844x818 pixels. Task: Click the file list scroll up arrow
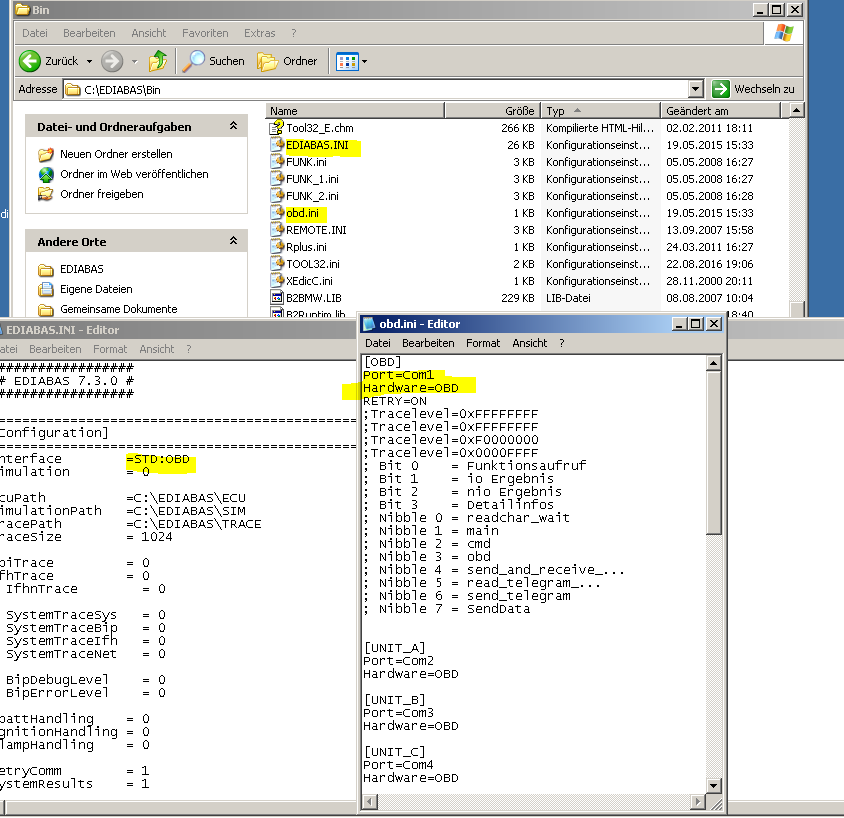point(796,110)
